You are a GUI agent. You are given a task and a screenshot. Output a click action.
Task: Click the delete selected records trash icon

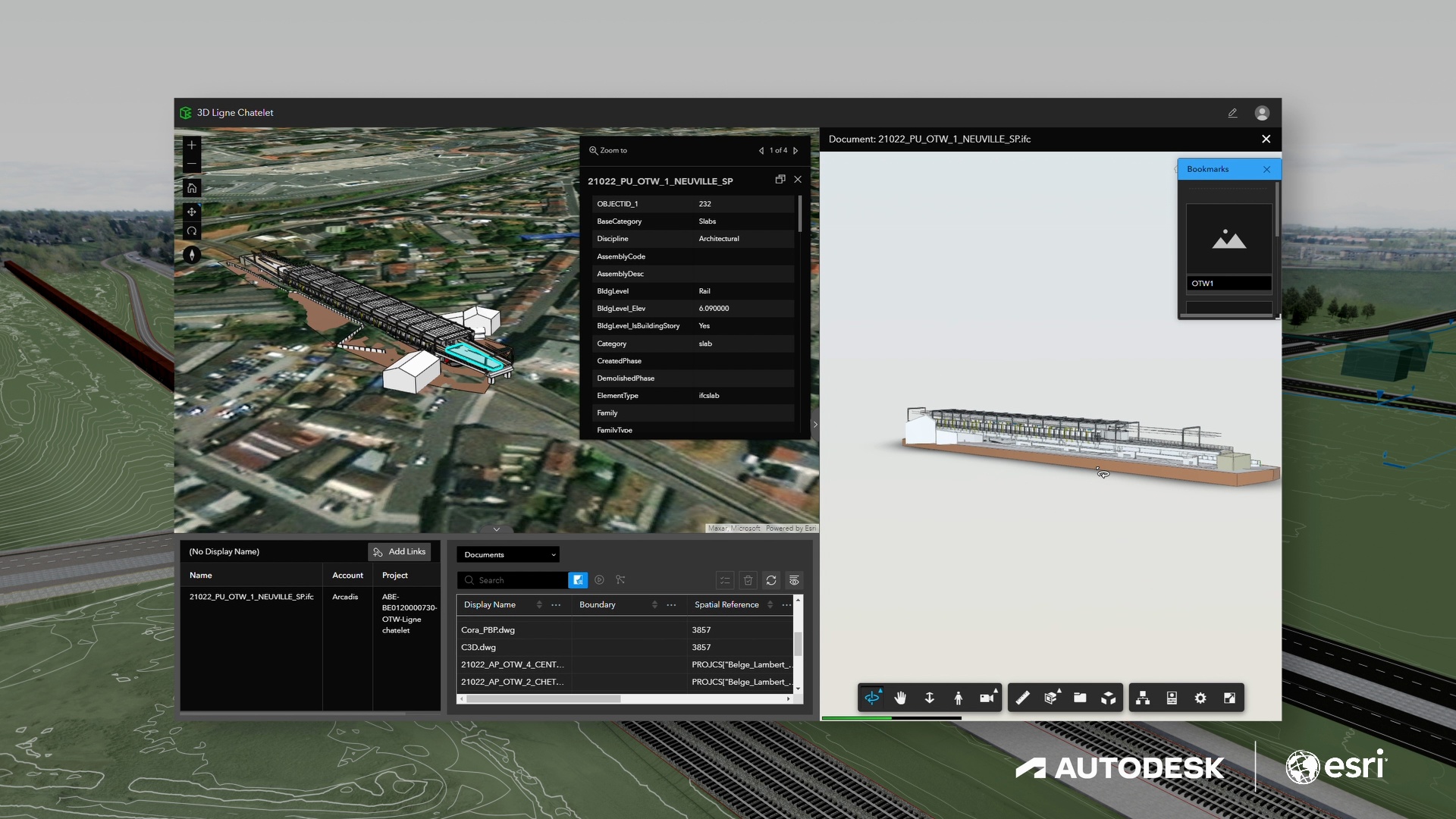(748, 580)
